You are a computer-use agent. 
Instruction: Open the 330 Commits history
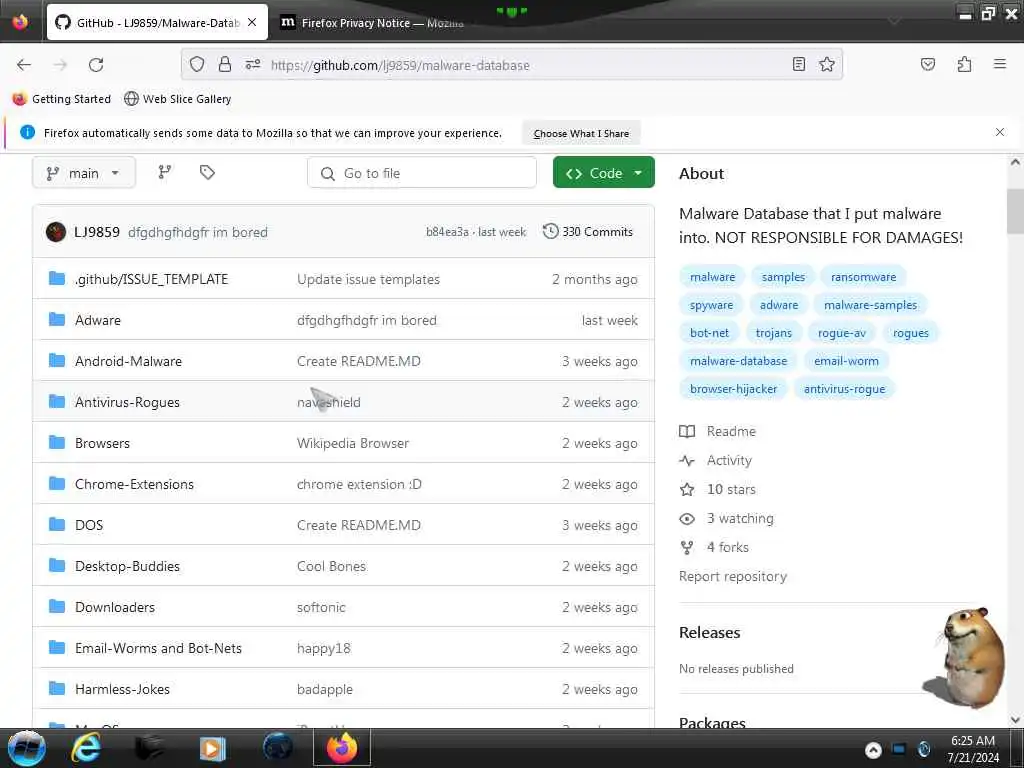tap(588, 232)
